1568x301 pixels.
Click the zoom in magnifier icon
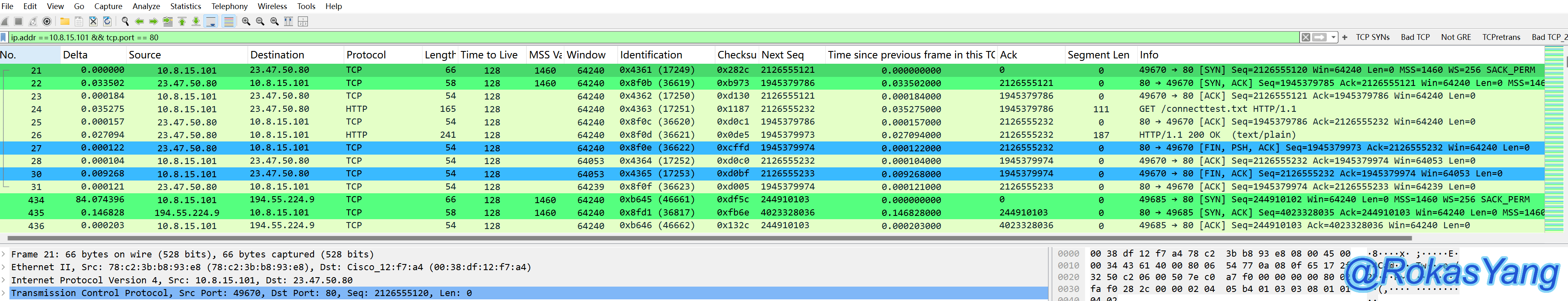(246, 21)
